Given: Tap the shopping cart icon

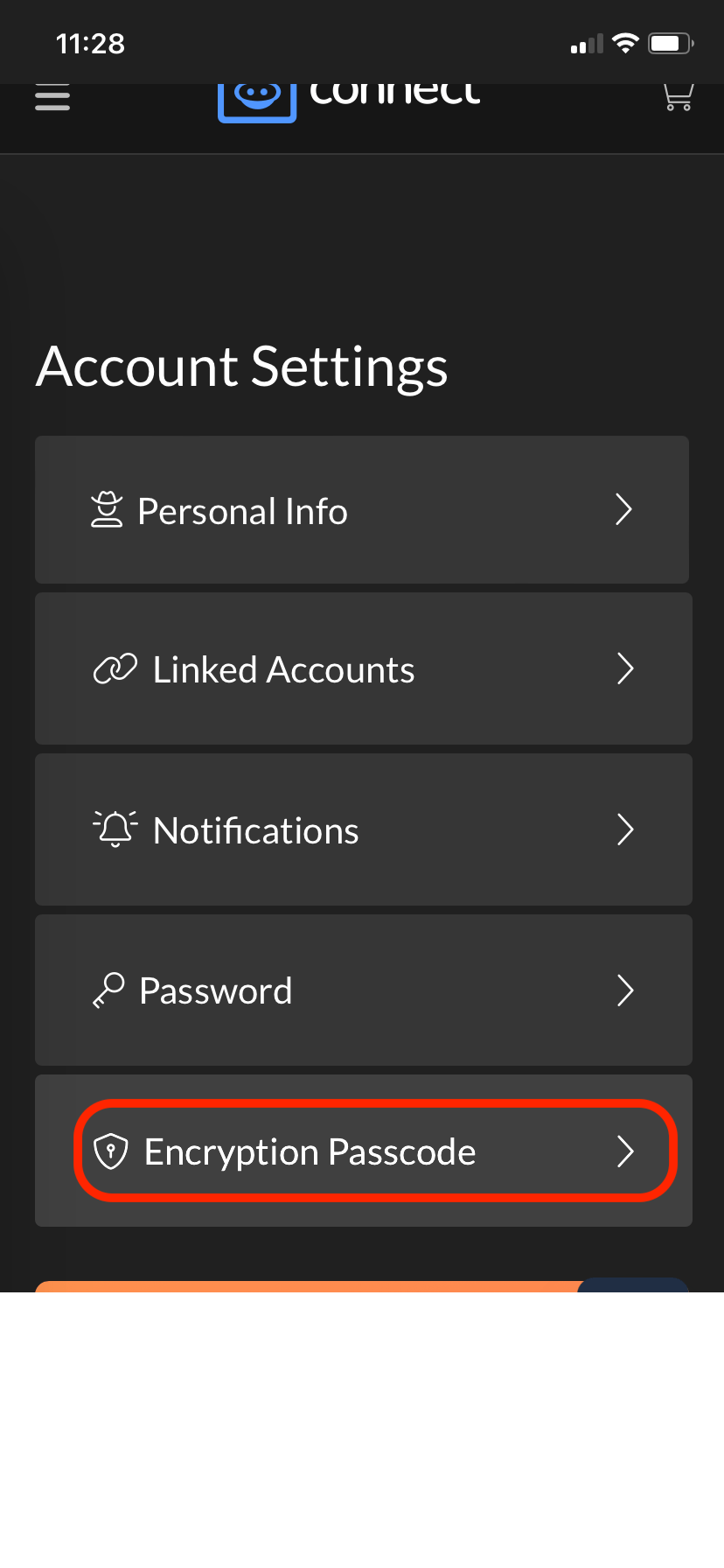Looking at the screenshot, I should (x=678, y=96).
